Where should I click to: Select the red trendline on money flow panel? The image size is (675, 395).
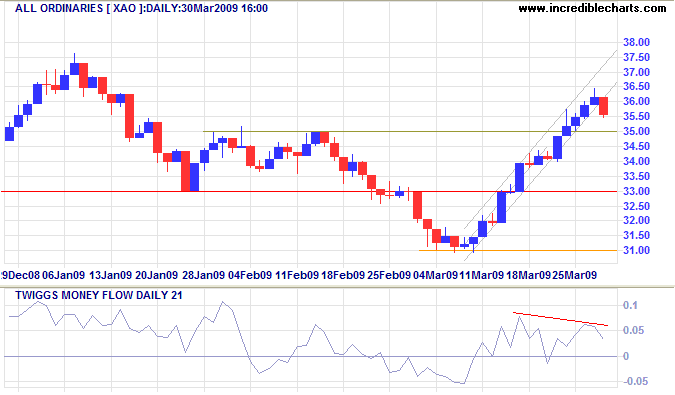560,319
